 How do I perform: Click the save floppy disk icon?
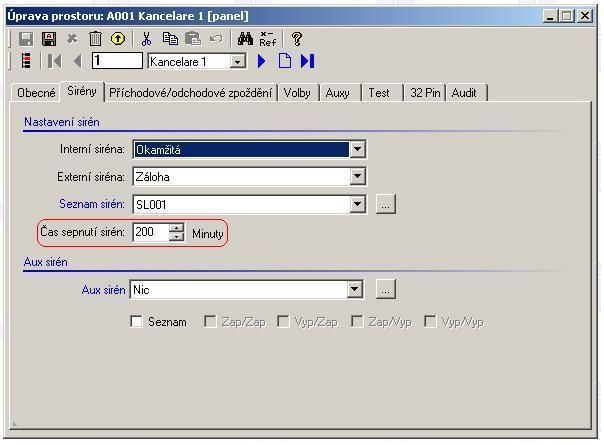26,39
